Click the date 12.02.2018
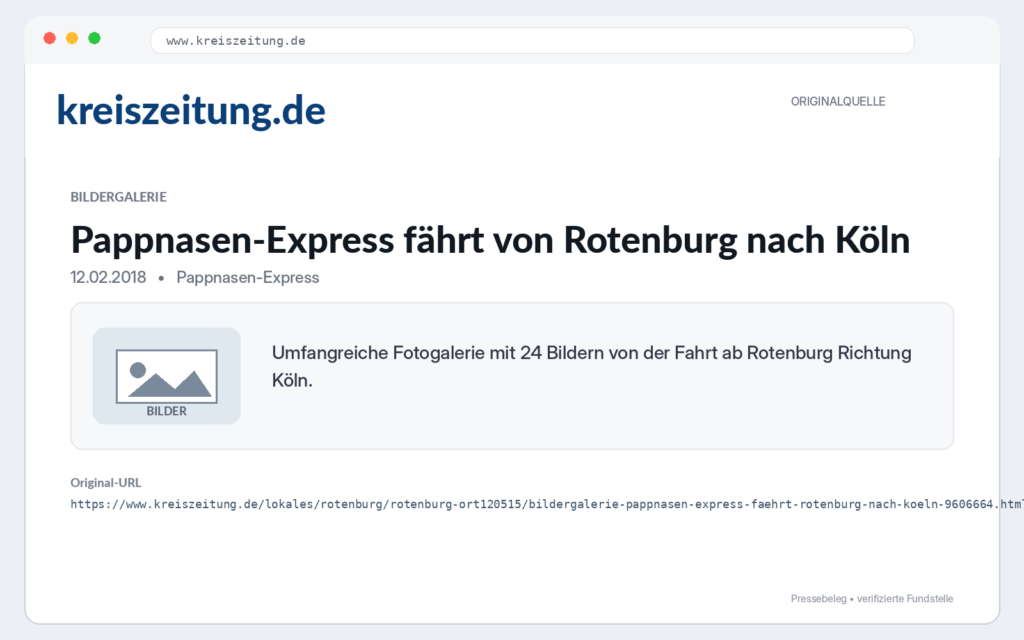 [x=108, y=278]
